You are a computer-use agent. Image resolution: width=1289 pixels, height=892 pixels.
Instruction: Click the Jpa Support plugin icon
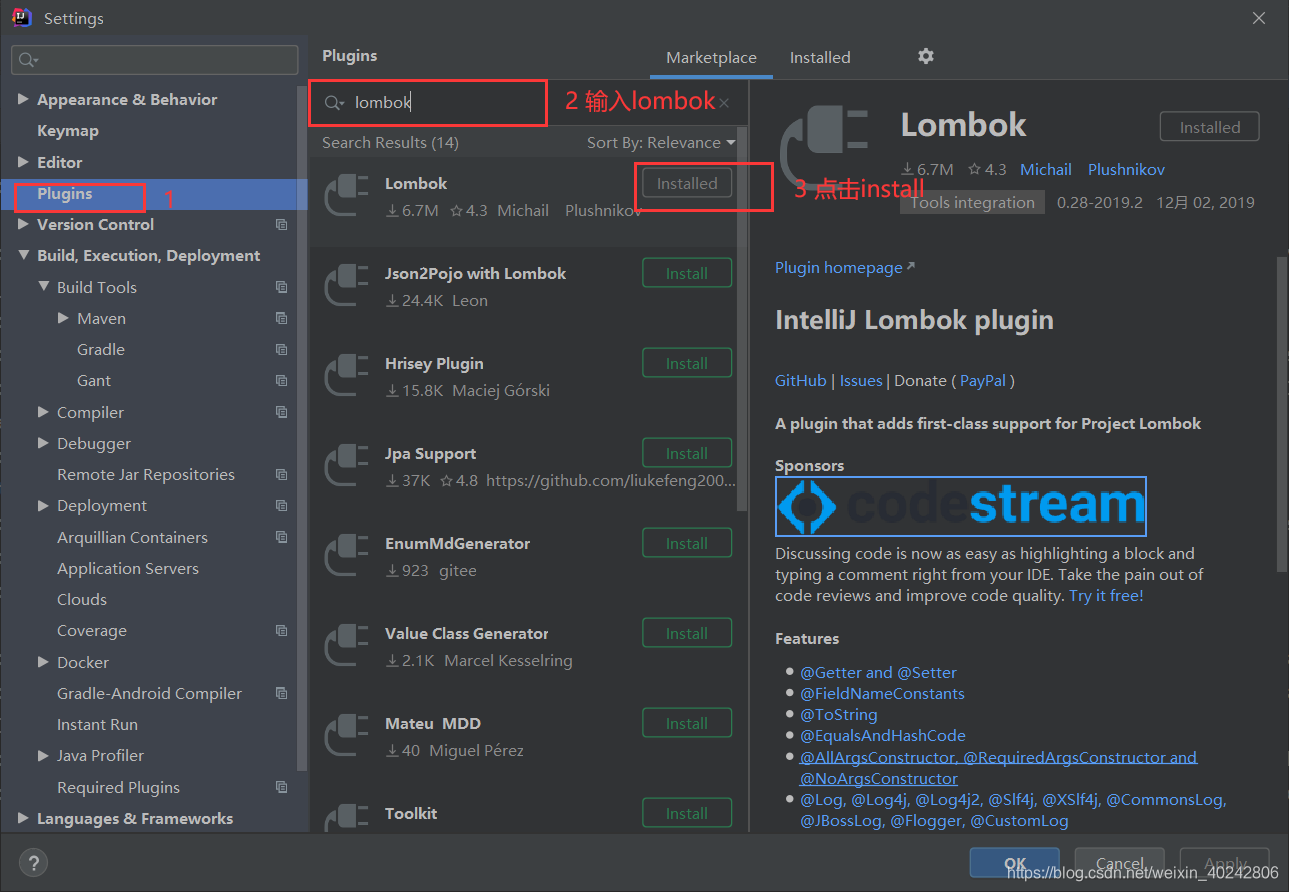[346, 466]
